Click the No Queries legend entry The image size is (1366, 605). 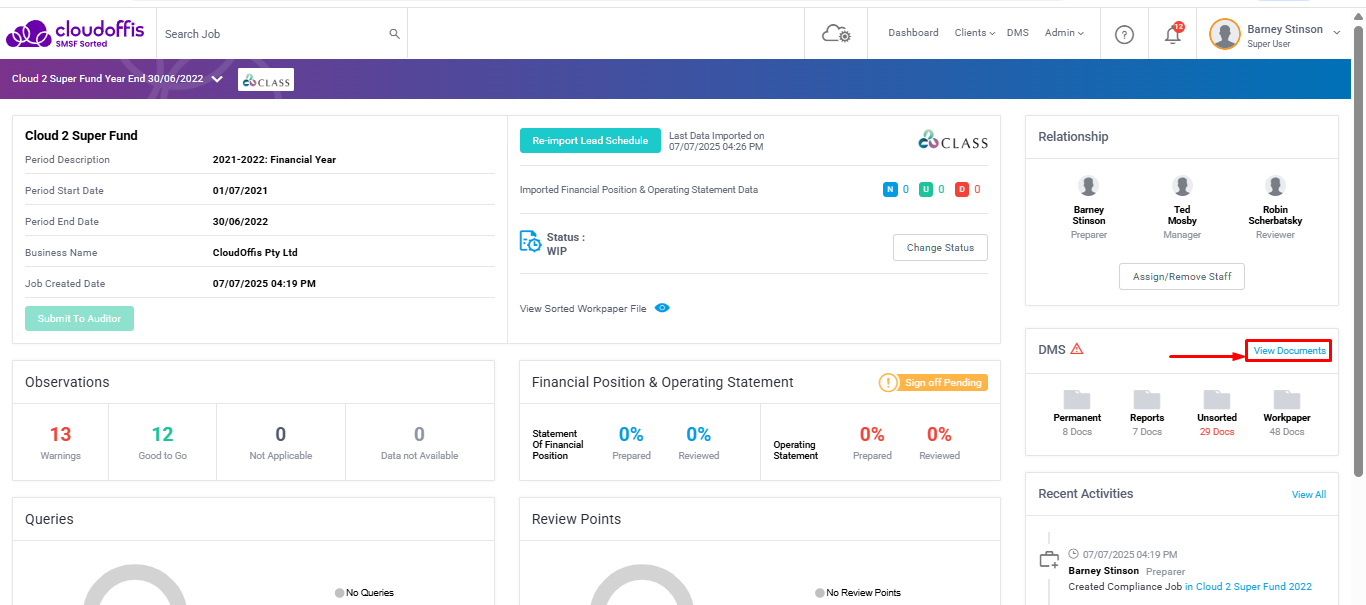[364, 593]
